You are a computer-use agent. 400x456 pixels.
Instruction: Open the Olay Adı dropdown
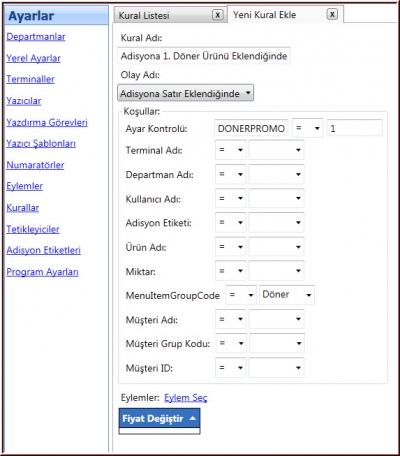(x=185, y=93)
